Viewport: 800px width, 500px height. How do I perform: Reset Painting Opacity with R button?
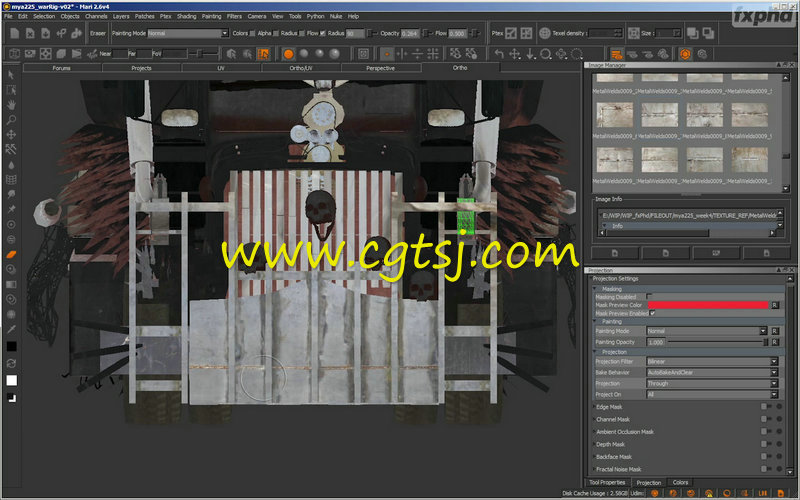point(774,342)
